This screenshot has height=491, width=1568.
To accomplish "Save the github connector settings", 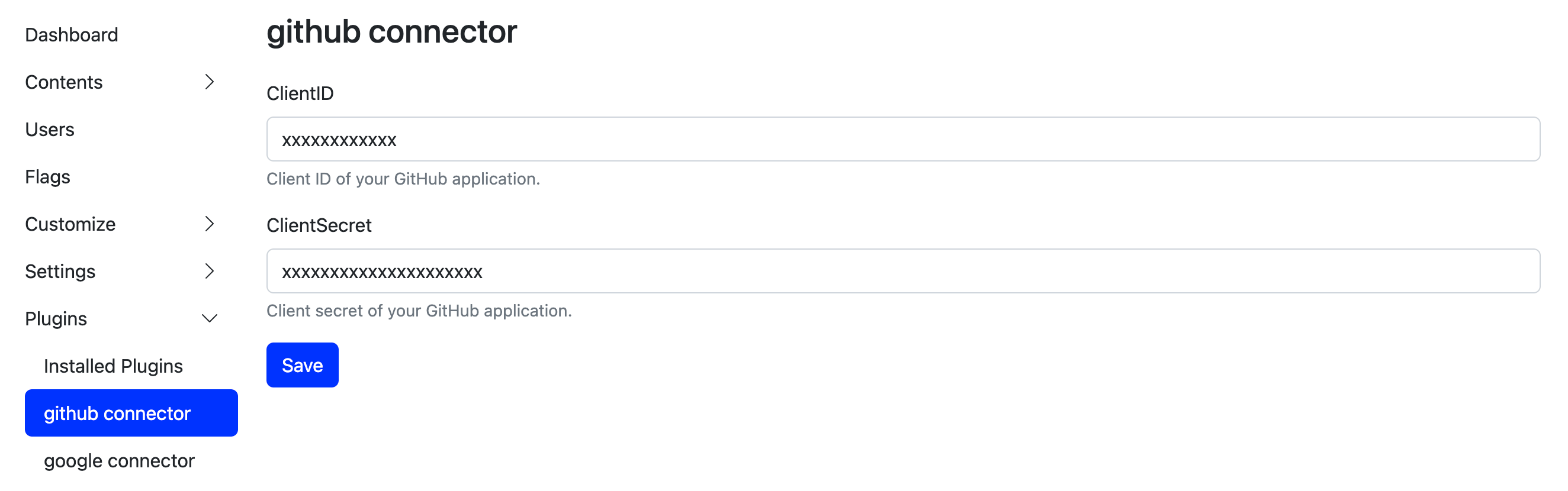I will pyautogui.click(x=302, y=365).
